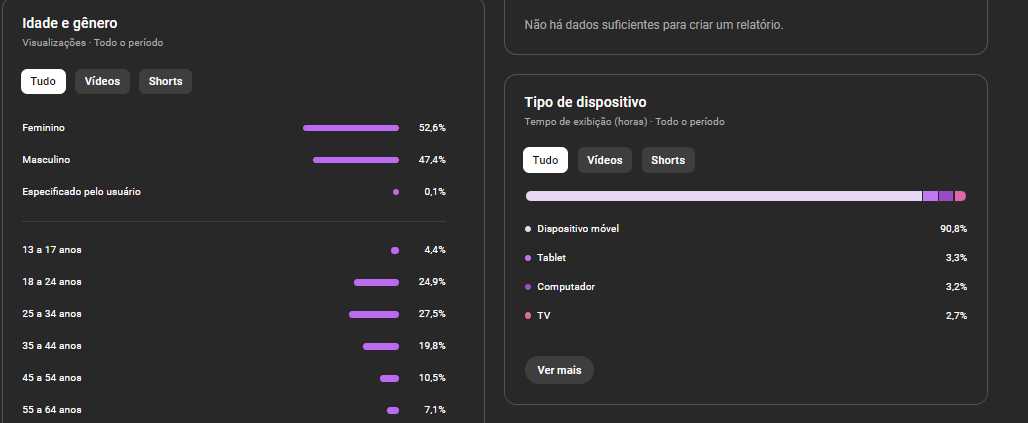
Task: Click the pink TV segment of device bar
Action: 960,196
